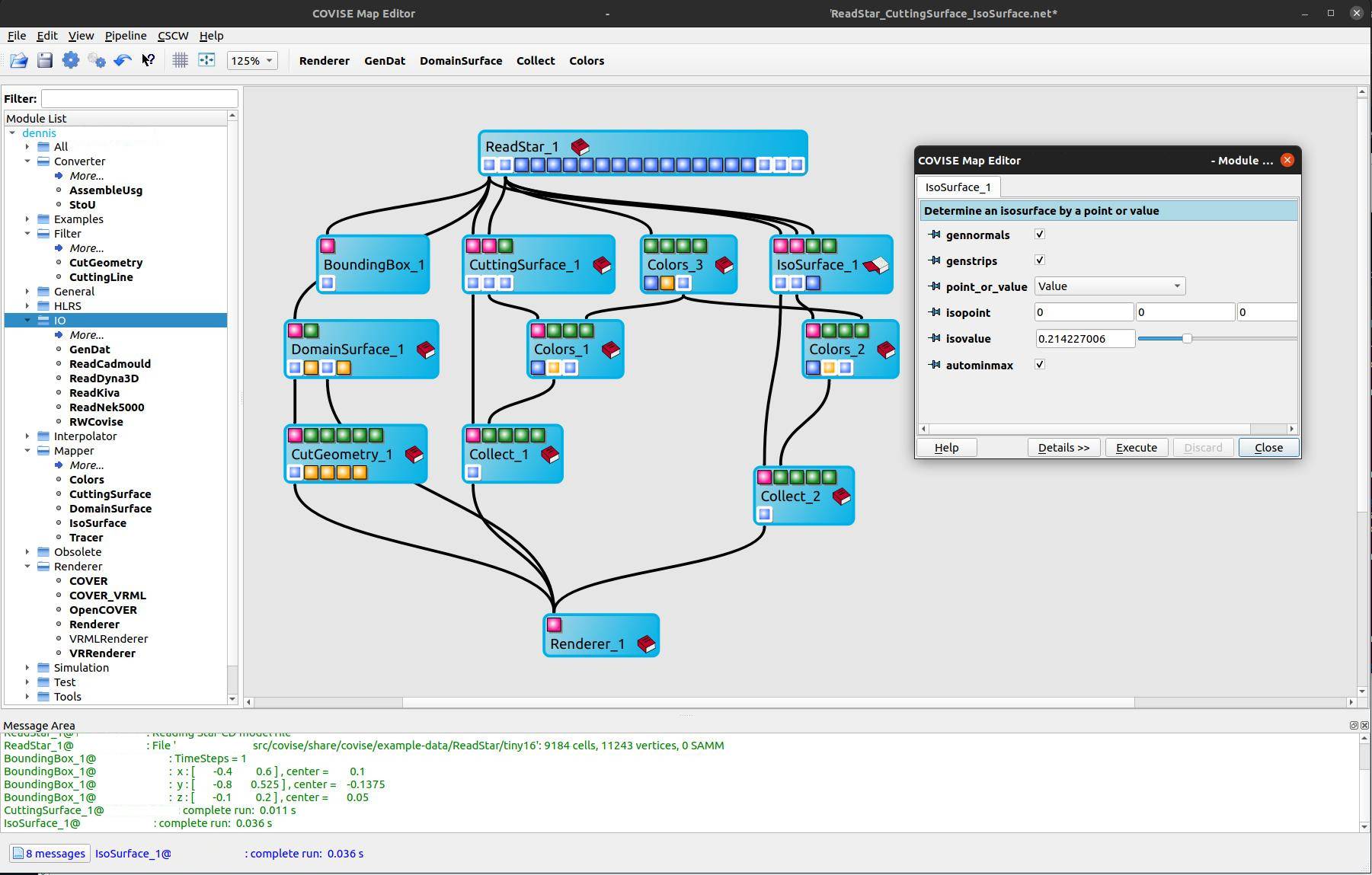Click the isovalue number field
Screen dimensions: 1372x875
tap(1085, 339)
